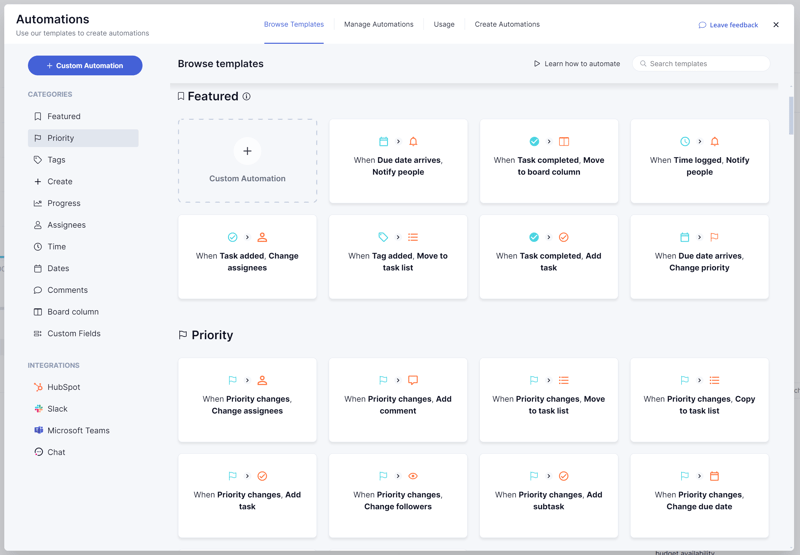
Task: Select the Custom Fields category
Action: pos(73,334)
